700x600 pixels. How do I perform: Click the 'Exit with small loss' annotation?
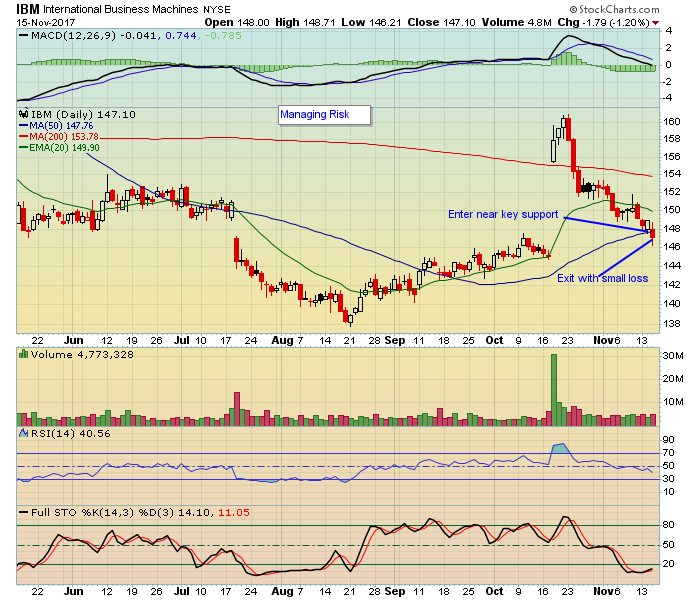[x=602, y=279]
